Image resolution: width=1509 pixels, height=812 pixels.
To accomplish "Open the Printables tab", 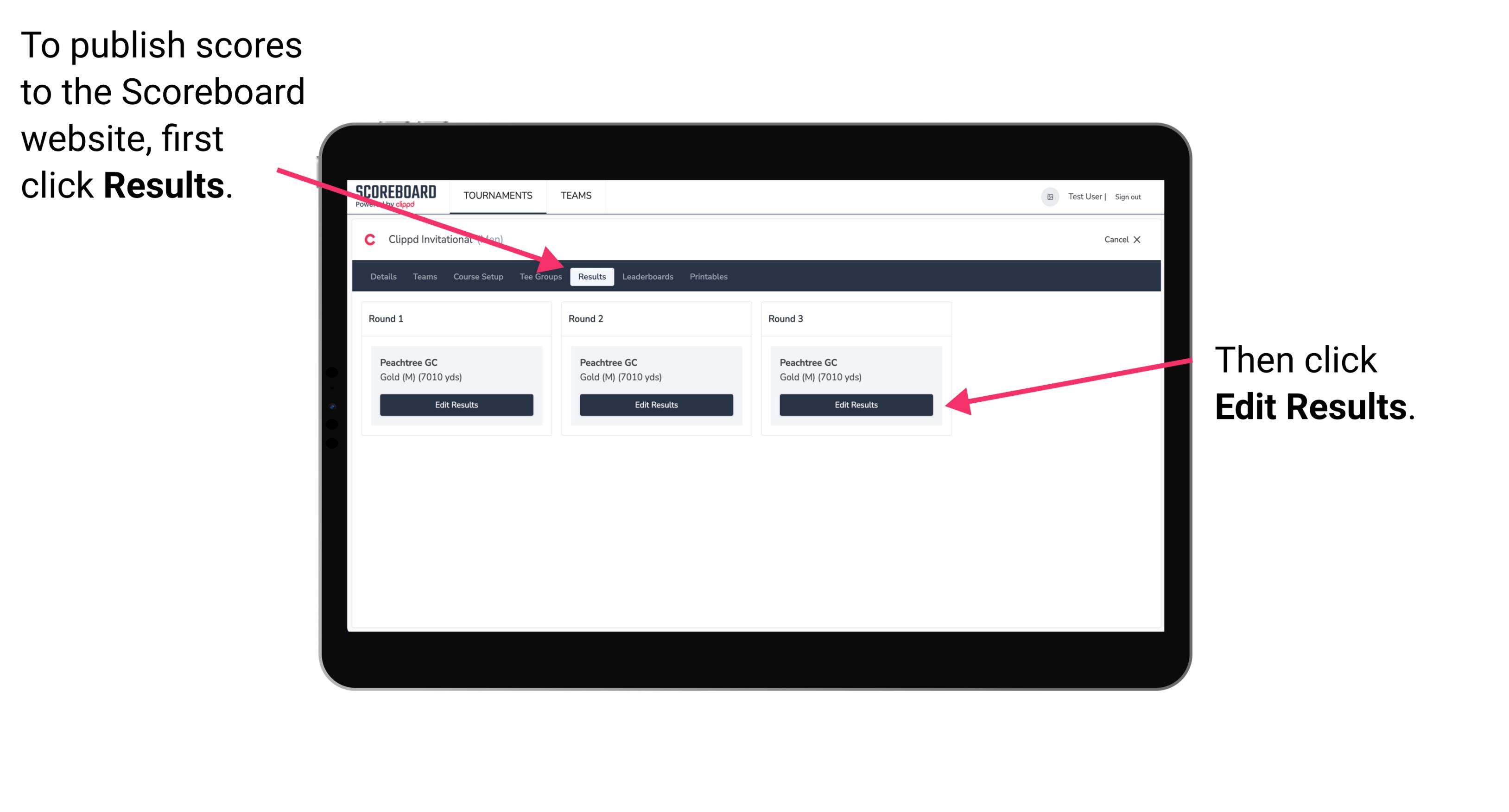I will (x=707, y=276).
